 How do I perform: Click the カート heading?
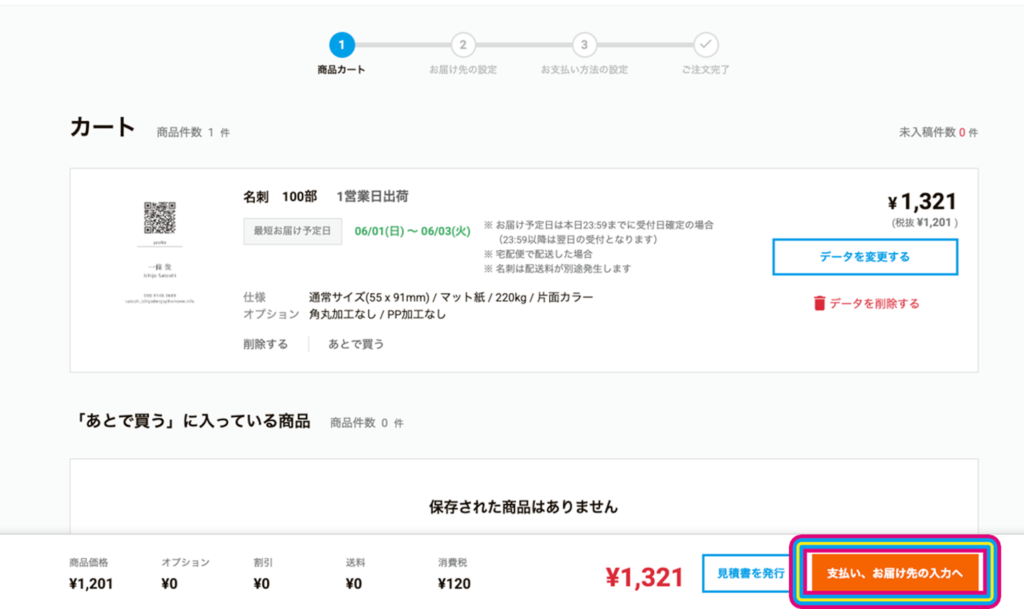pos(103,127)
